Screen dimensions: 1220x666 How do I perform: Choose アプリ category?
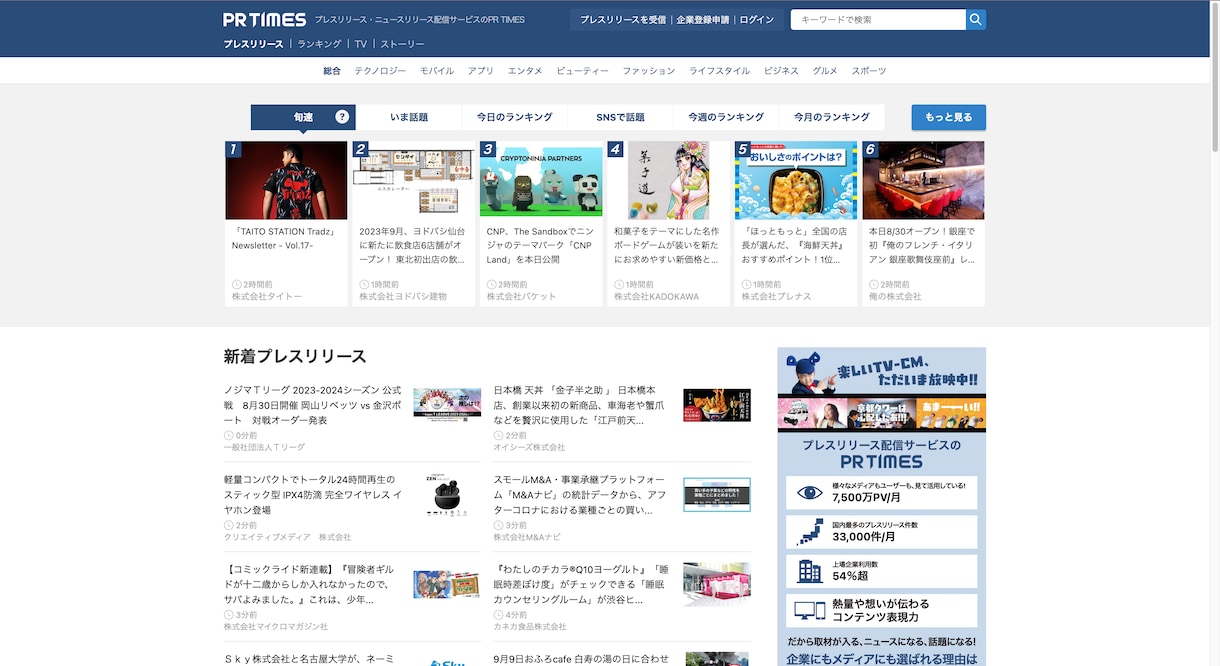point(481,71)
